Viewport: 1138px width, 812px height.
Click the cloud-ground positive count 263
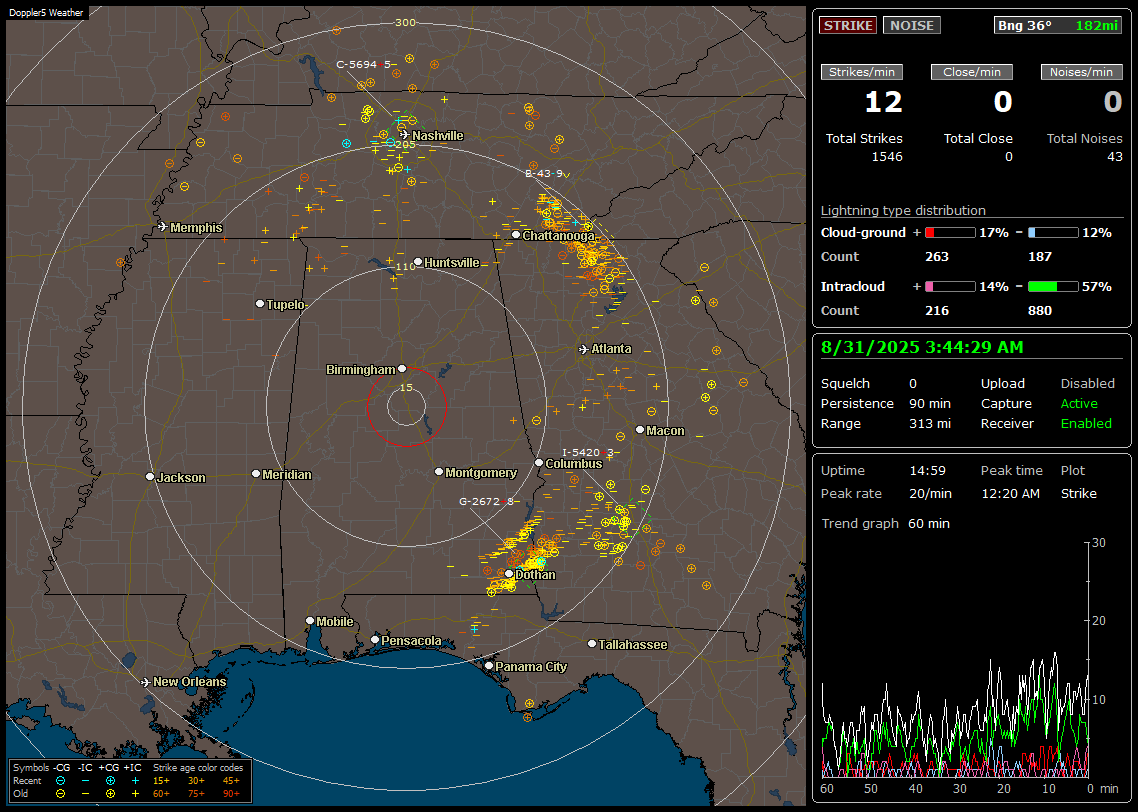pos(937,257)
